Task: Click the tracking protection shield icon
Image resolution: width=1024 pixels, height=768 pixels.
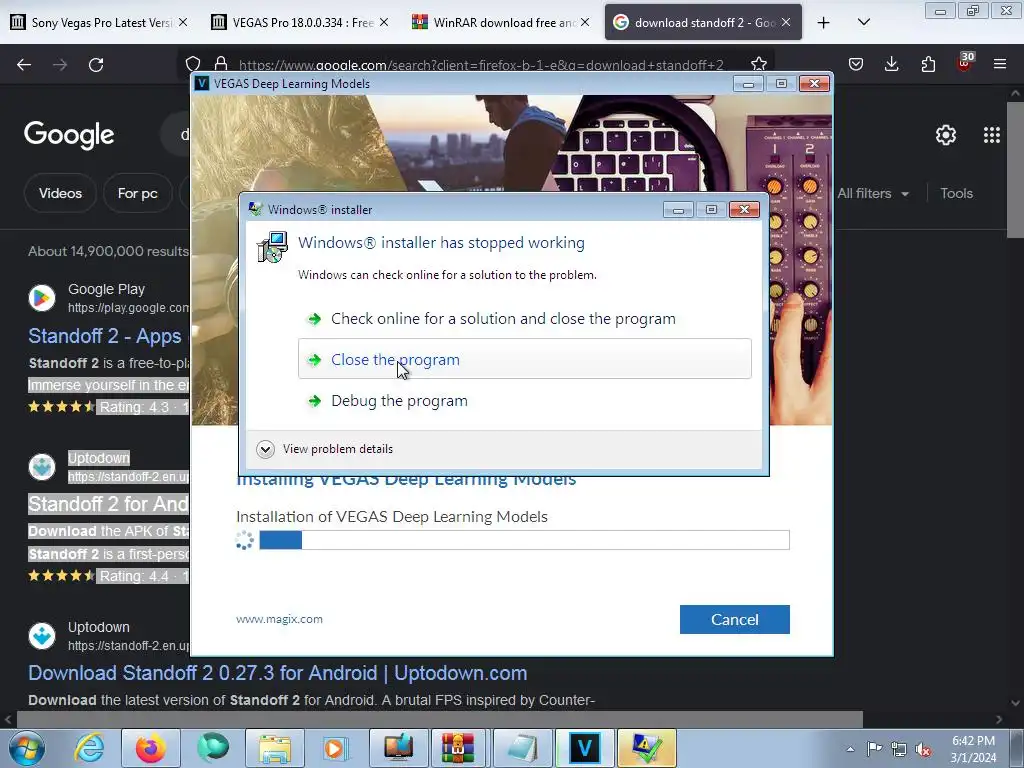Action: [193, 63]
